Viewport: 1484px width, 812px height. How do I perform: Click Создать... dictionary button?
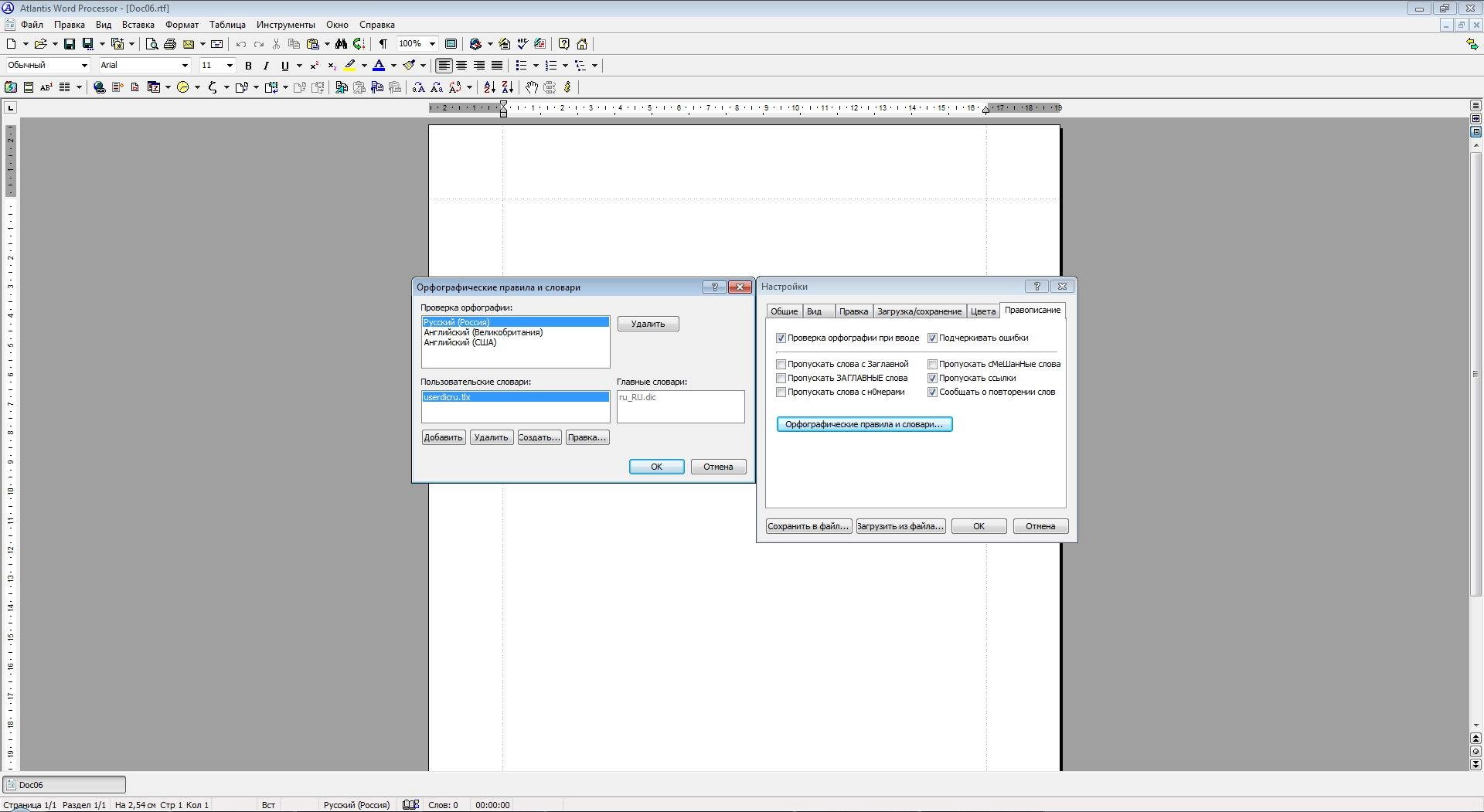(x=539, y=437)
